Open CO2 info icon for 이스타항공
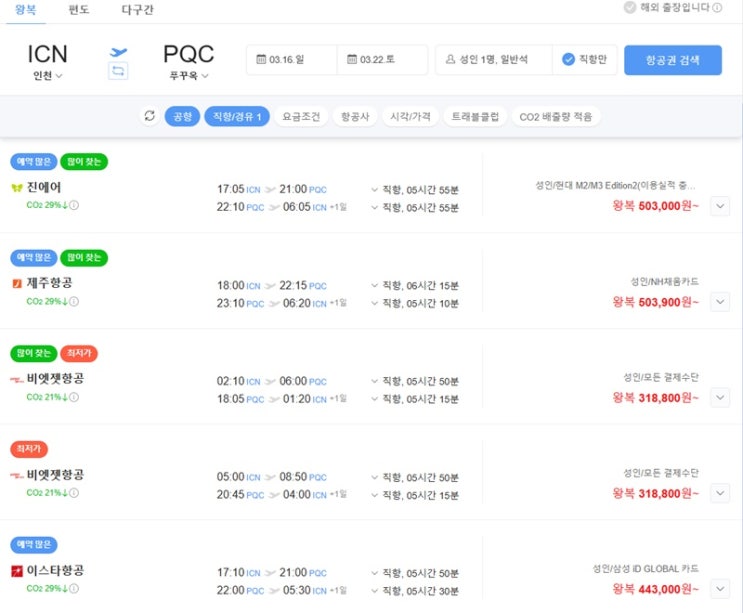This screenshot has height=613, width=743. click(74, 588)
